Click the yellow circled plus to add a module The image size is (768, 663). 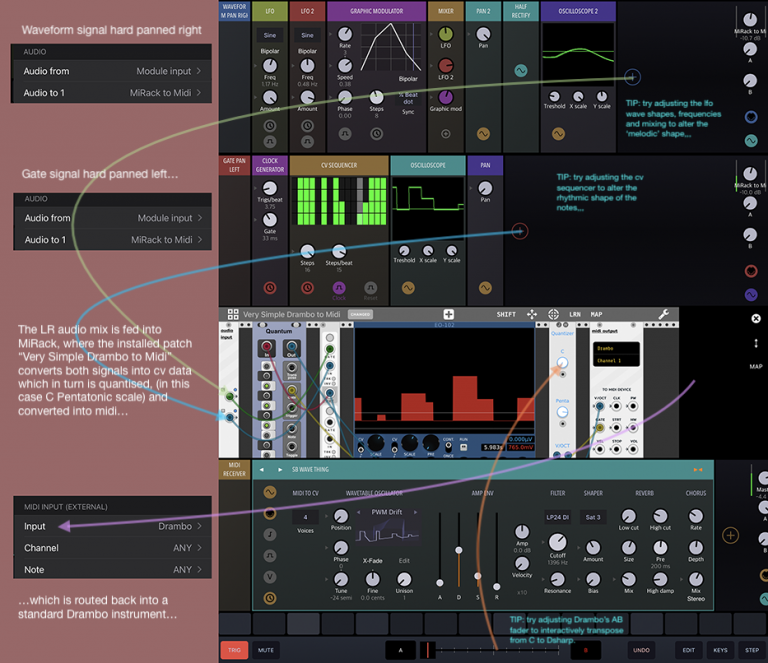(x=730, y=535)
